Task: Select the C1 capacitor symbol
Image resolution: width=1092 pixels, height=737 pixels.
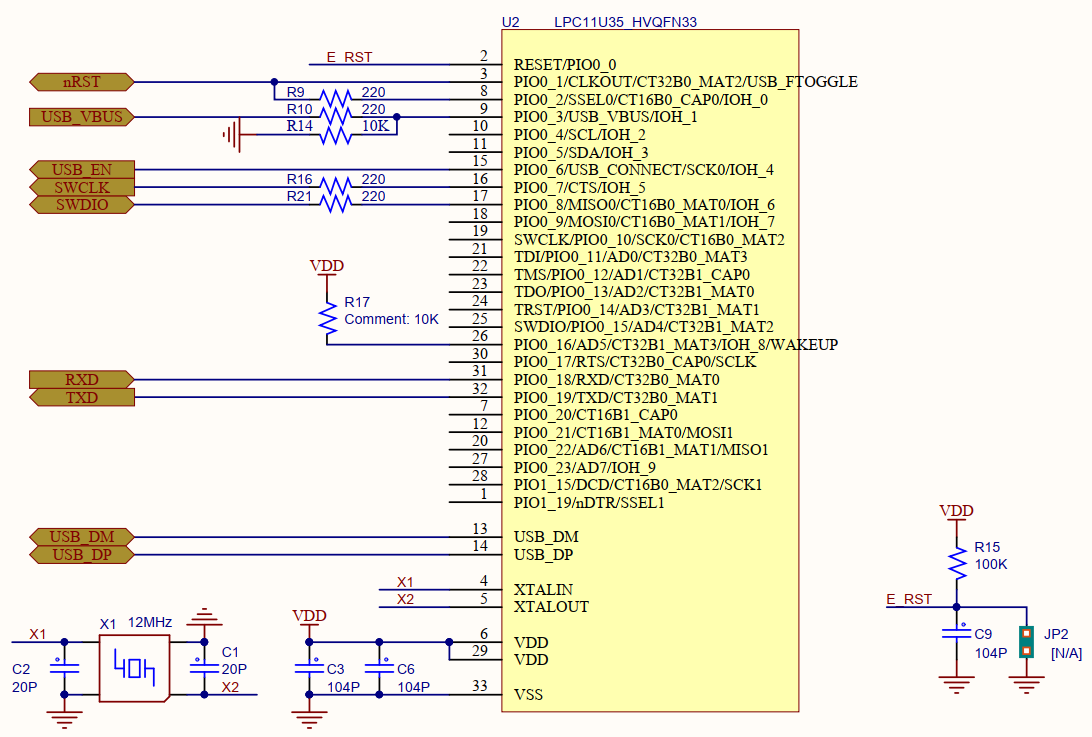Action: pyautogui.click(x=204, y=669)
